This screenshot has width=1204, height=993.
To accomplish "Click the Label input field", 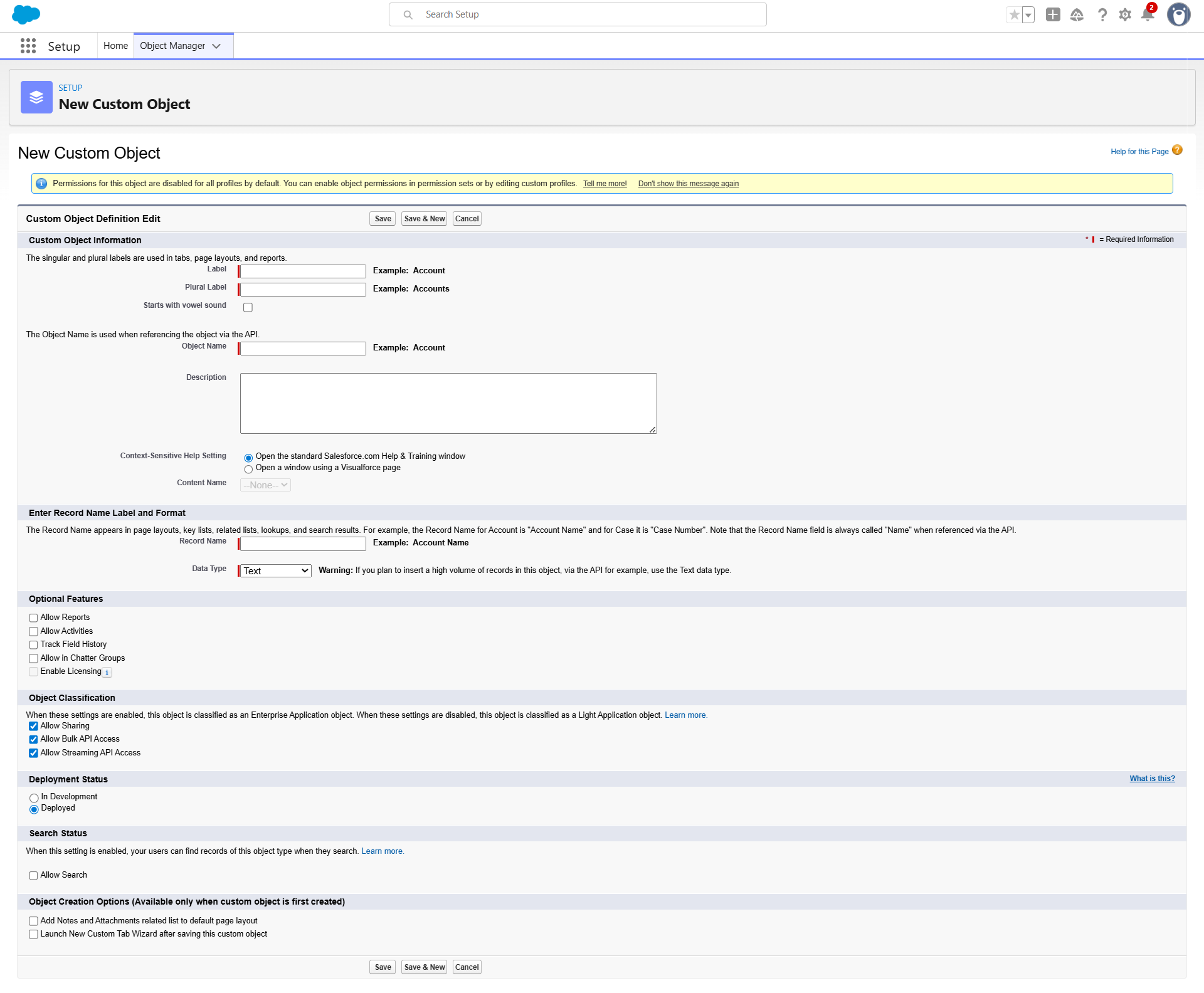I will tap(303, 271).
